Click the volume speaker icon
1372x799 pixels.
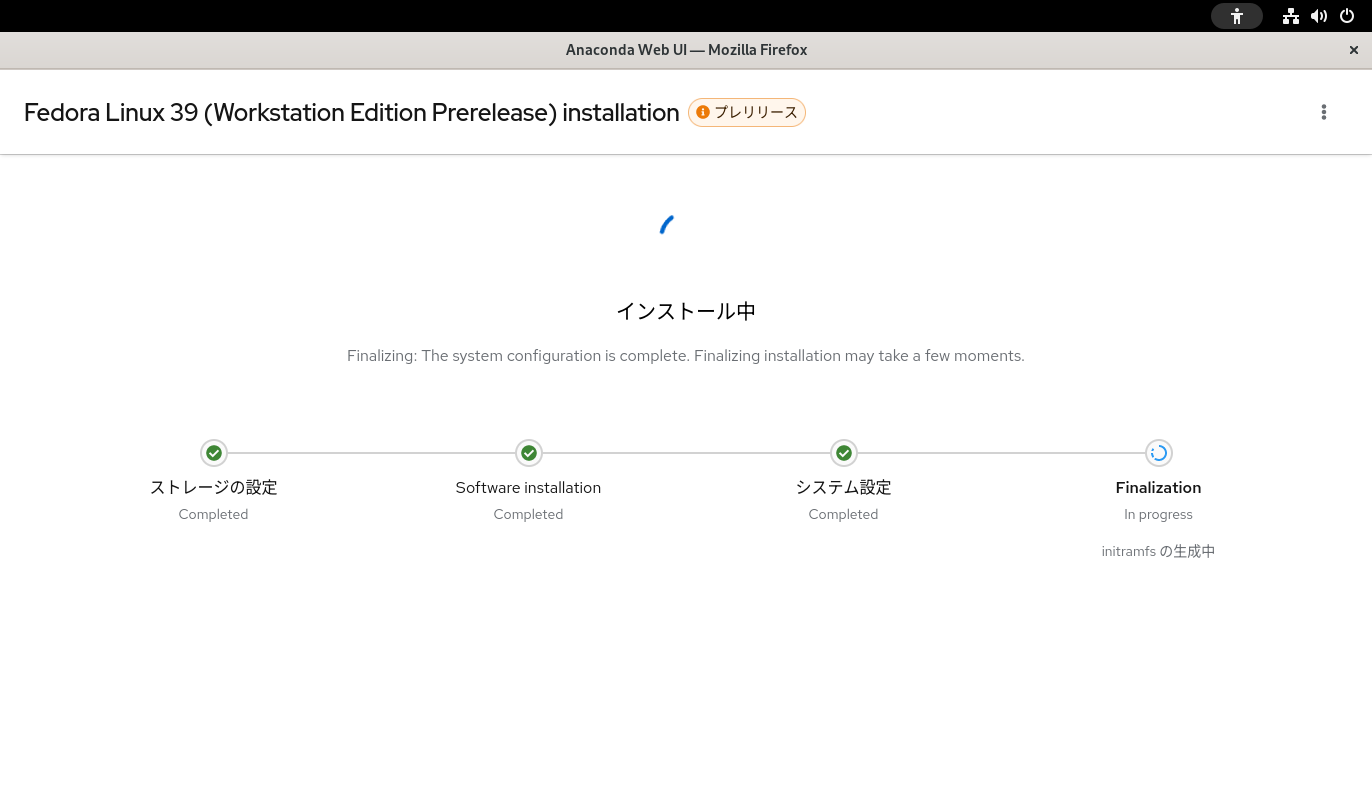pyautogui.click(x=1319, y=16)
